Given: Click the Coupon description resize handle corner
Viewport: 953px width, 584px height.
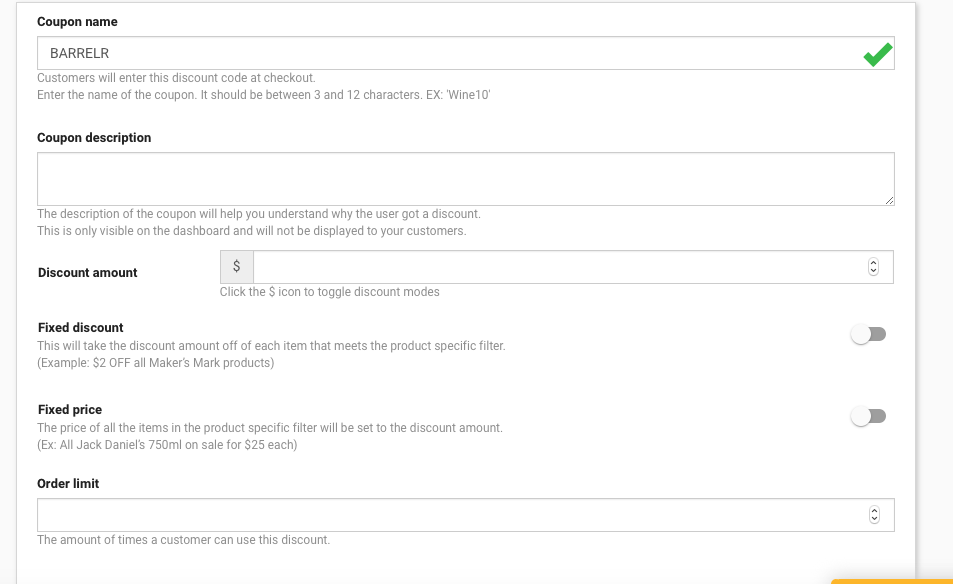Looking at the screenshot, I should 889,200.
